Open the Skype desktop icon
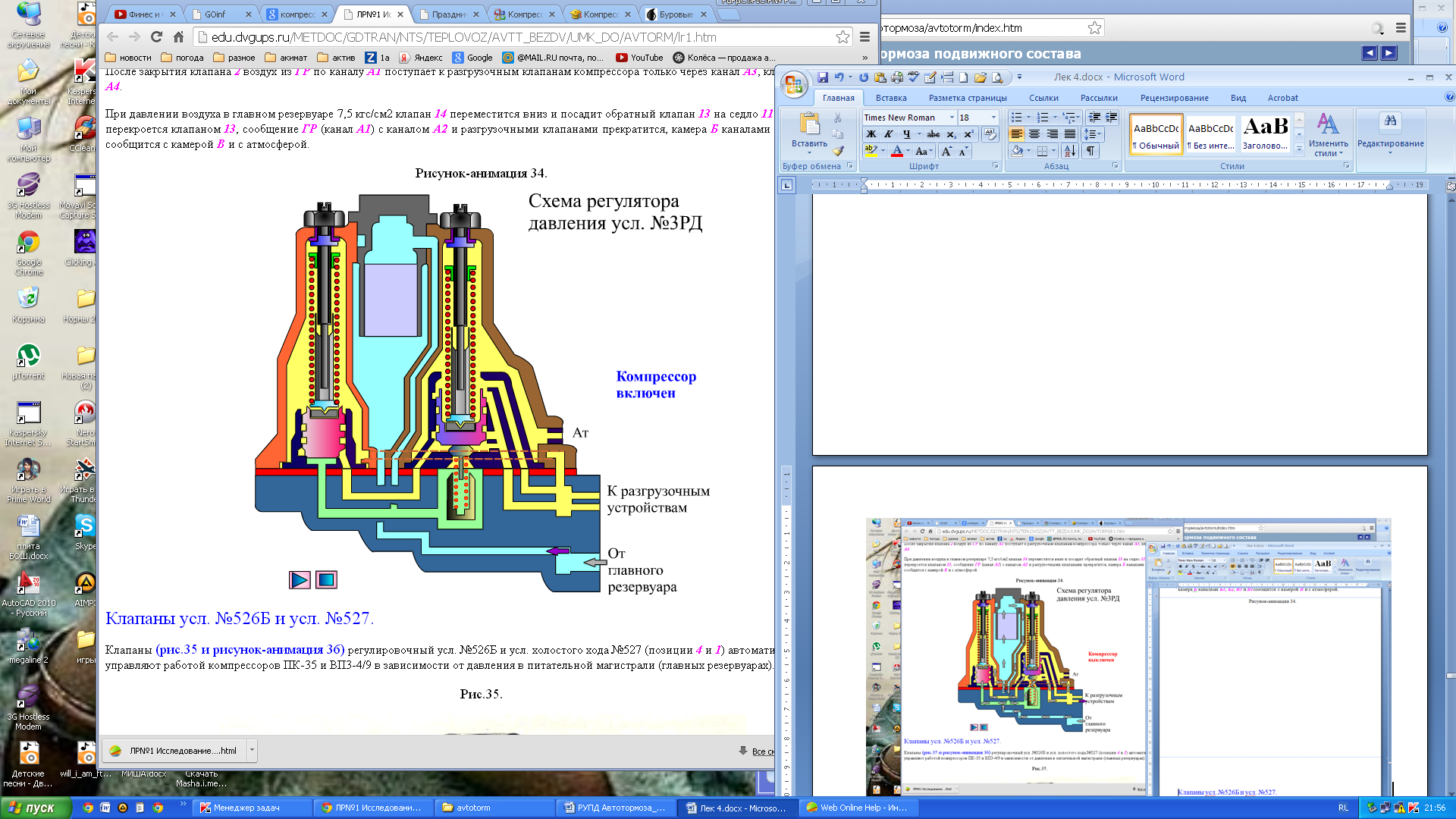The width and height of the screenshot is (1456, 819). click(85, 532)
